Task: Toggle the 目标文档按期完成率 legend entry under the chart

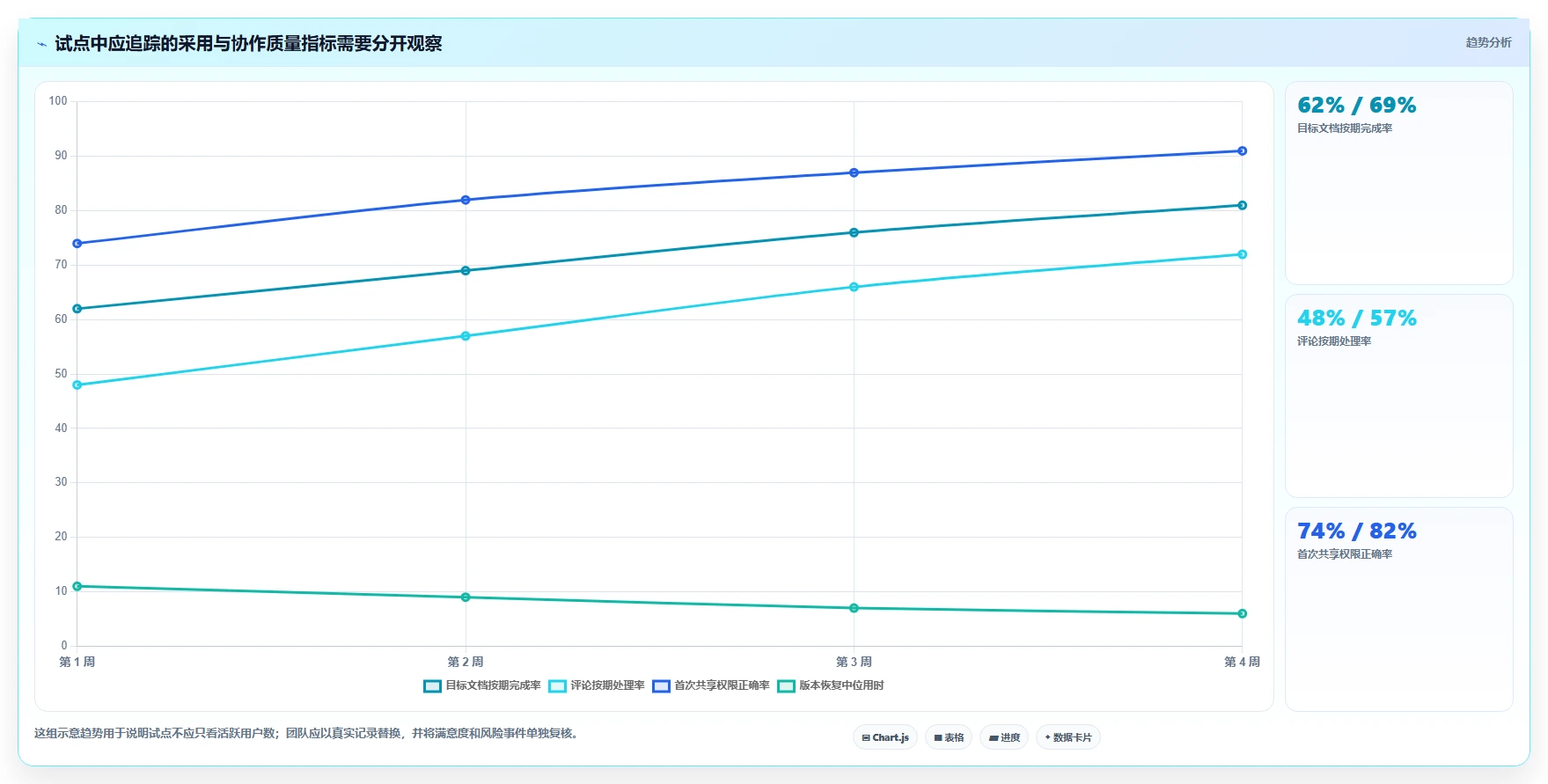Action: [482, 685]
